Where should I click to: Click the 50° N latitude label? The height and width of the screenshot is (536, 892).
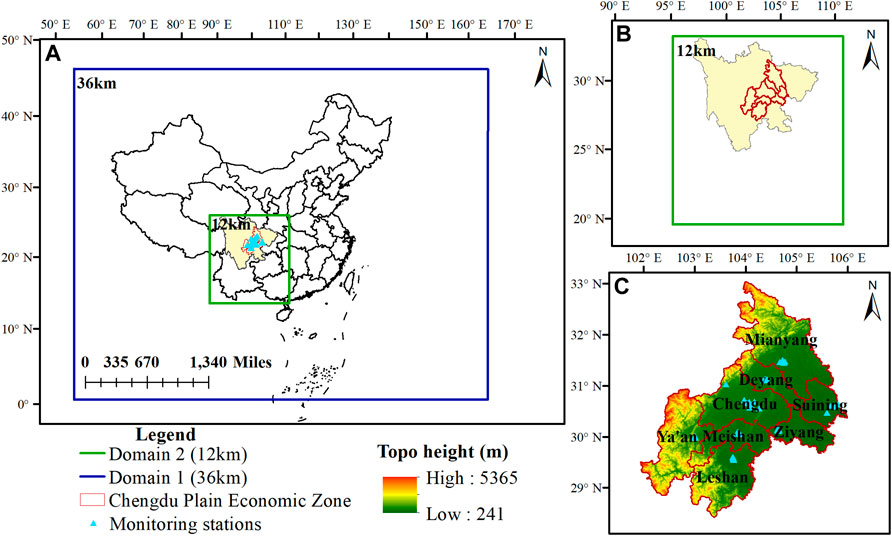point(18,39)
